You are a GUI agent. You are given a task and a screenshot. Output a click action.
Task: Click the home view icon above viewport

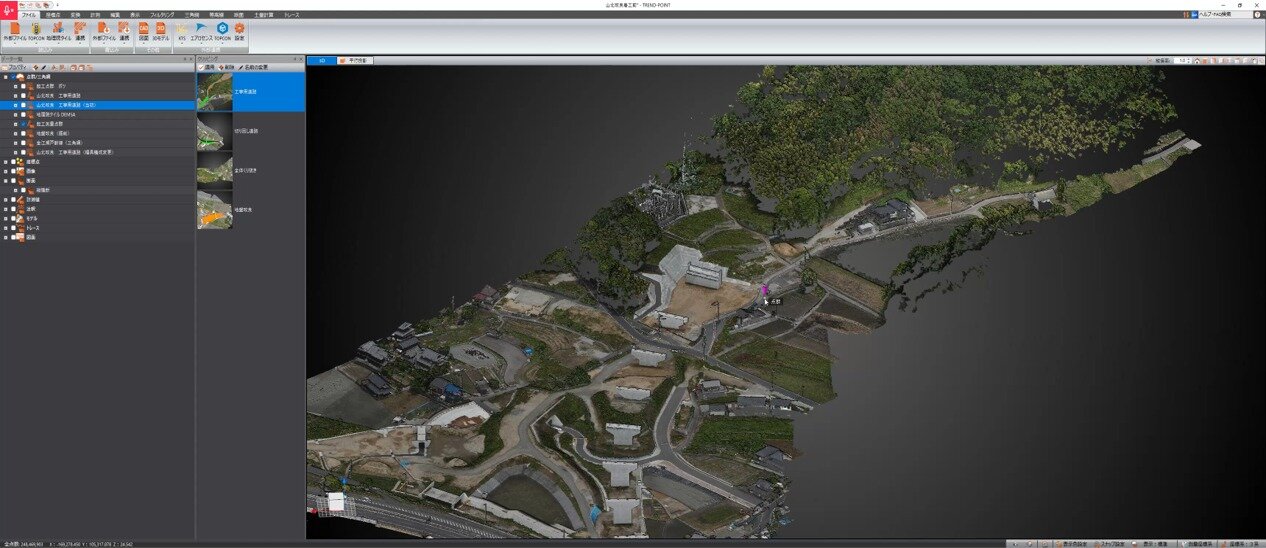tap(1198, 61)
